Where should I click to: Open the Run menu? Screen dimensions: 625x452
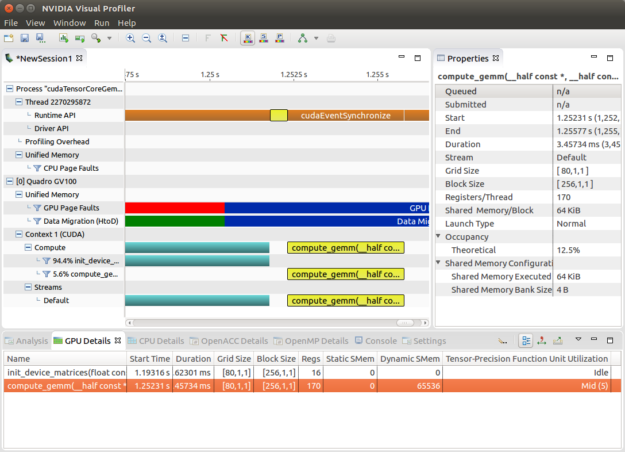point(102,23)
